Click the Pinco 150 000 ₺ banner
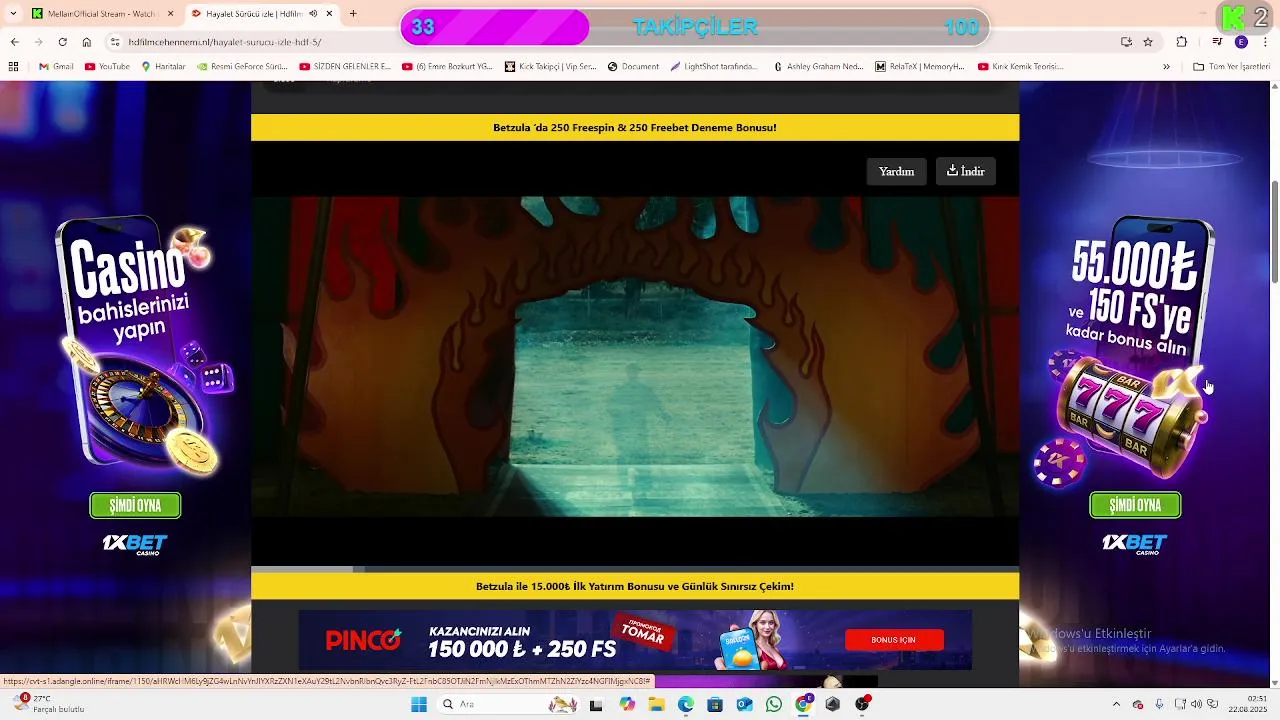Viewport: 1280px width, 720px height. (635, 640)
